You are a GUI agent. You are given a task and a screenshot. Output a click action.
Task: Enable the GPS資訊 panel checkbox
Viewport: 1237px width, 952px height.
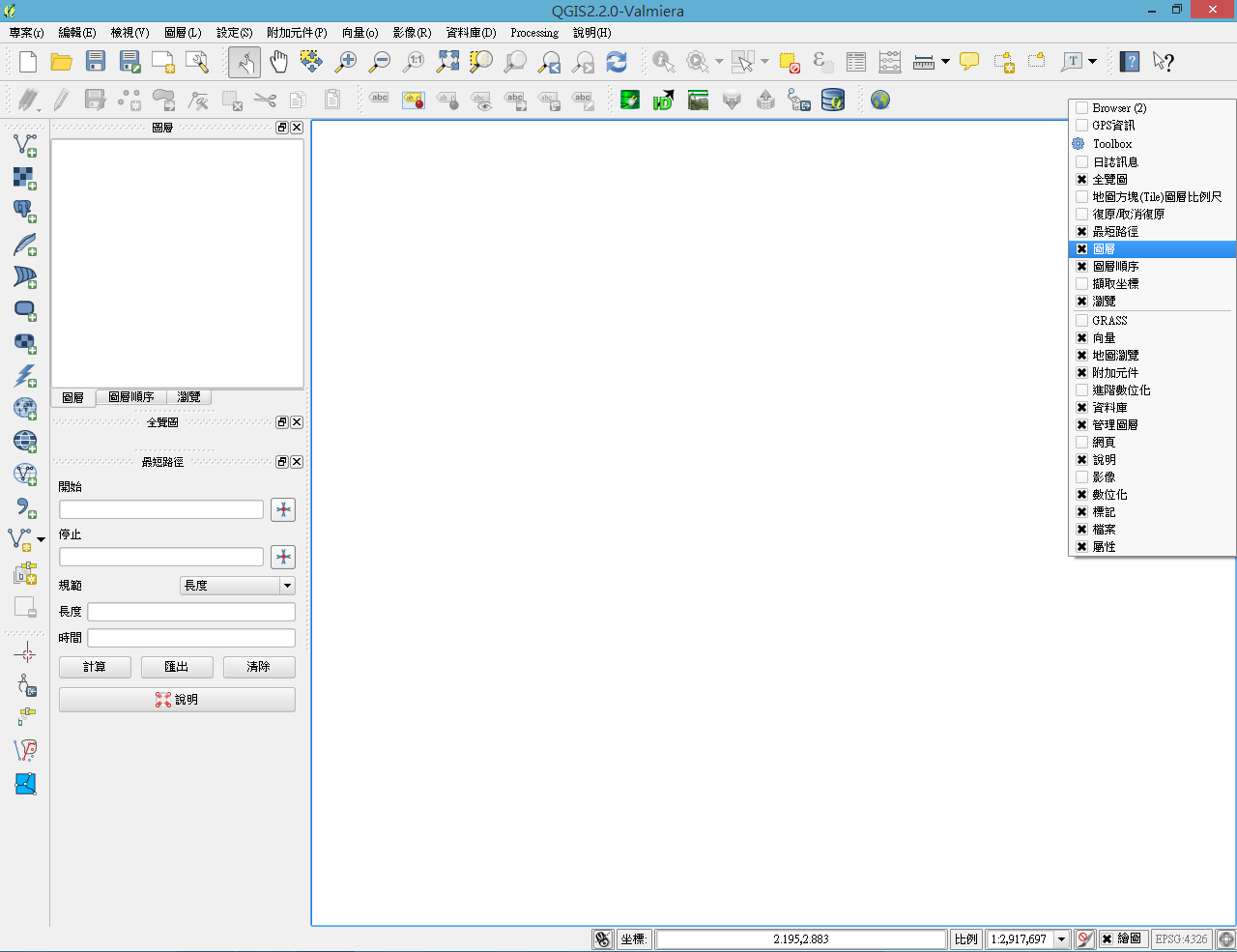pyautogui.click(x=1082, y=126)
